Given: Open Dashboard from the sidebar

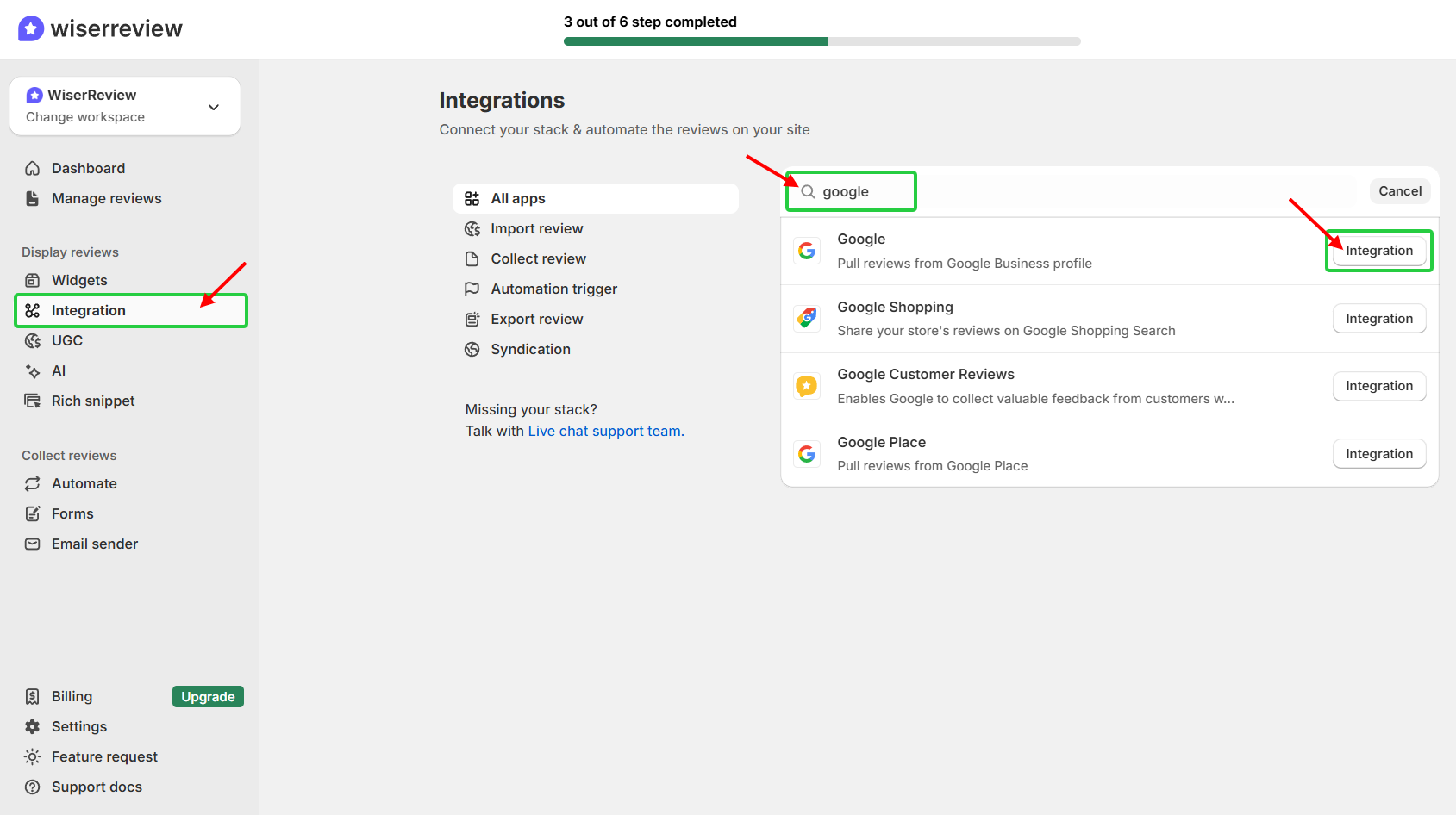Looking at the screenshot, I should 88,167.
